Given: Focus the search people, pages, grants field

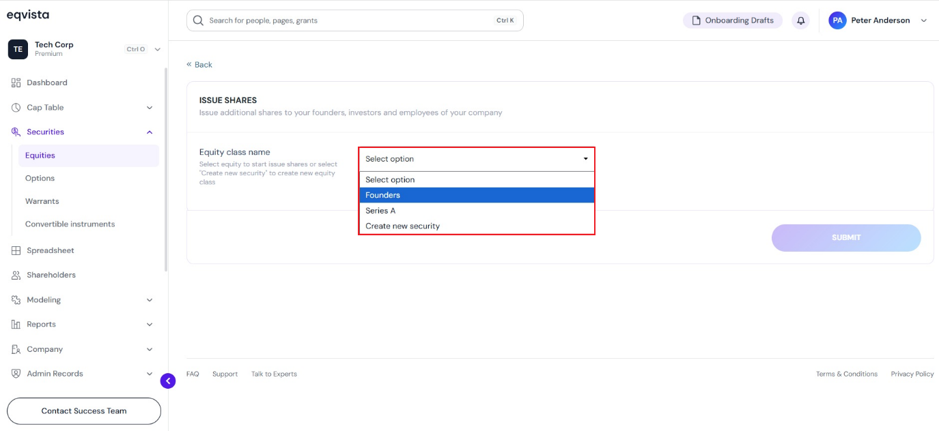Looking at the screenshot, I should coord(355,20).
